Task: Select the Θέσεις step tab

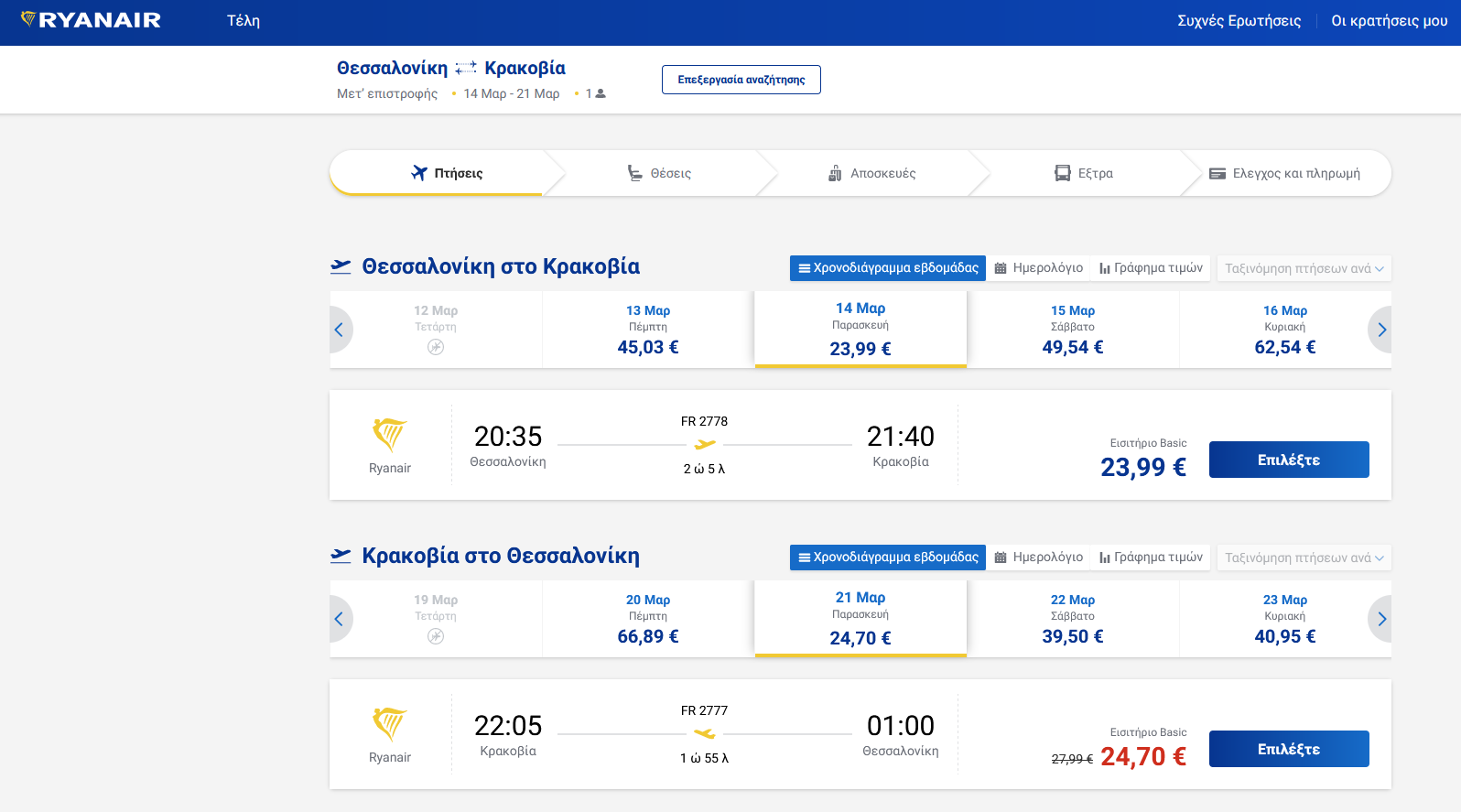Action: [x=659, y=173]
